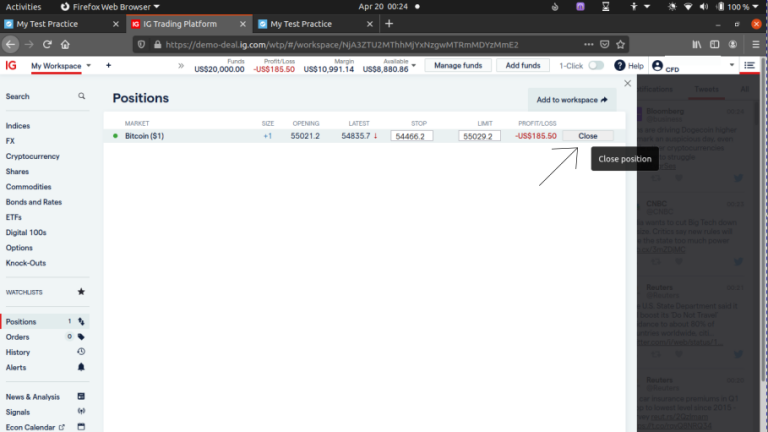Open the Commodities market category
This screenshot has width=768, height=432.
point(28,187)
